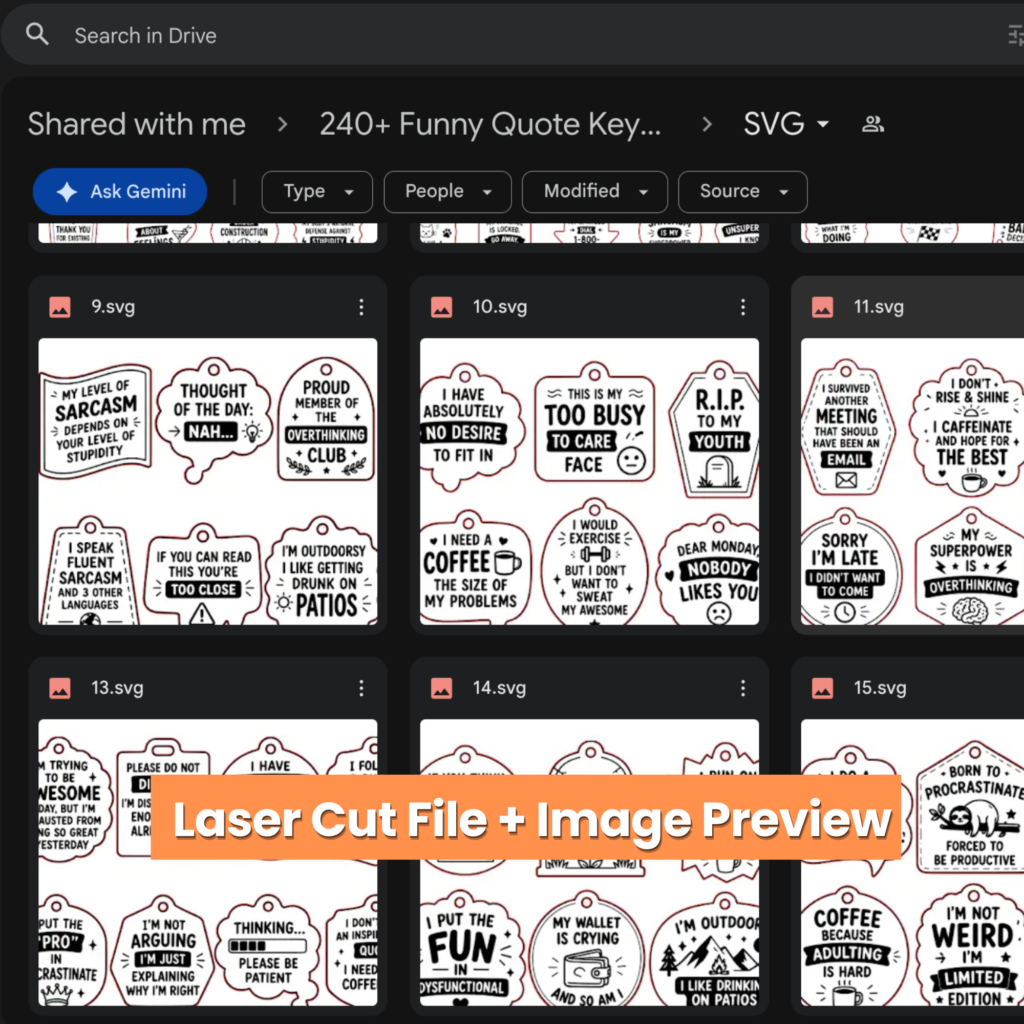1024x1024 pixels.
Task: Click the Gemini sparkle icon
Action: pos(67,191)
